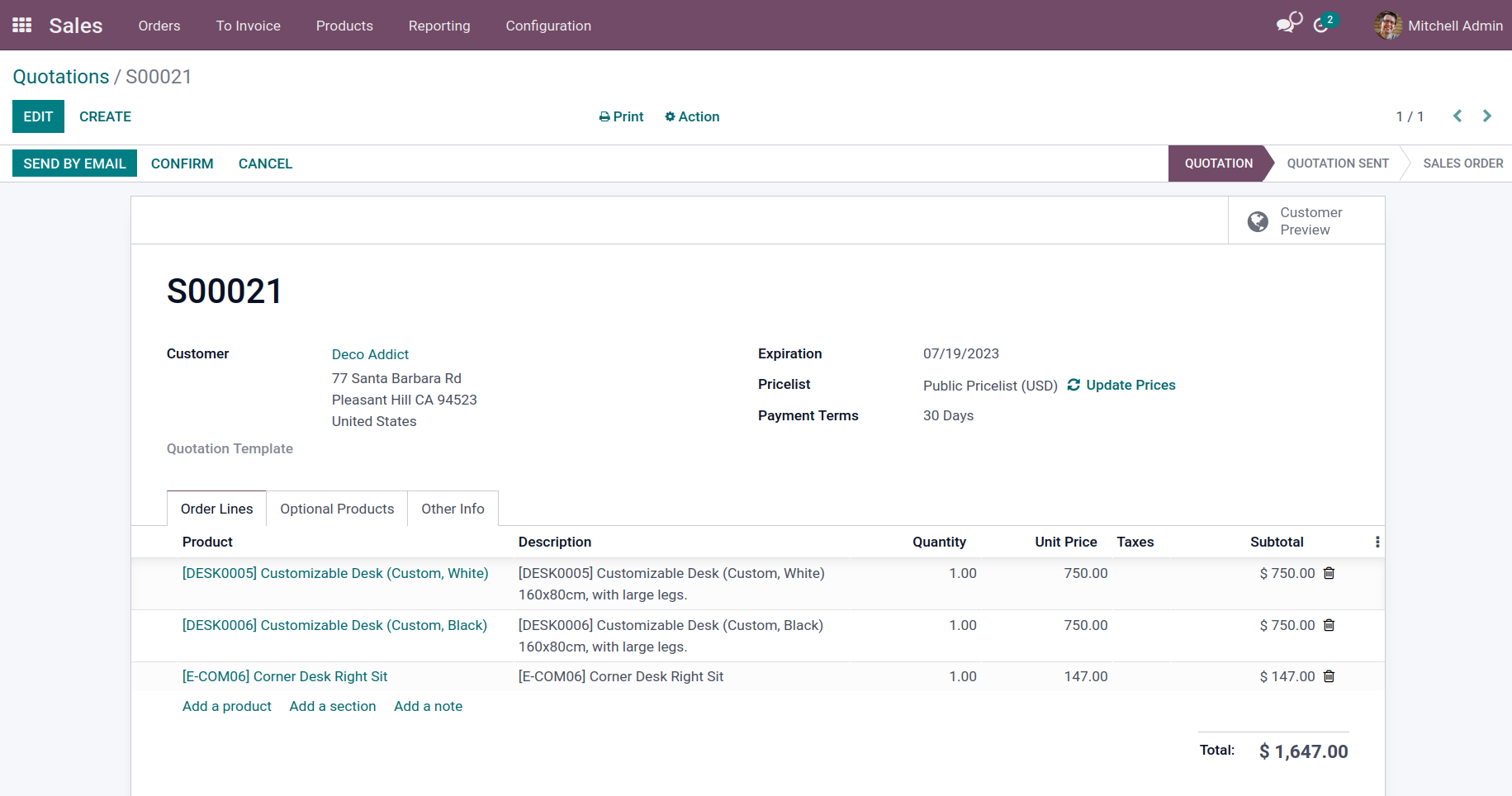This screenshot has width=1512, height=796.
Task: Go to the next record arrow
Action: click(1486, 116)
